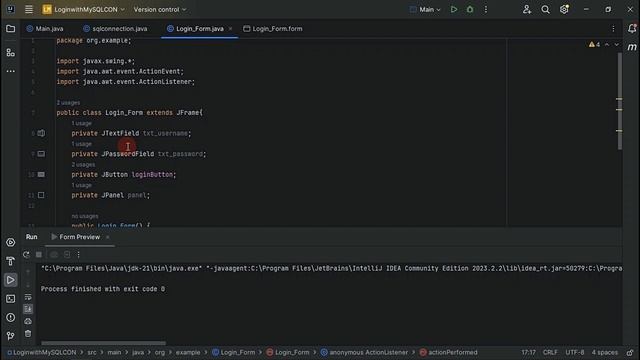This screenshot has width=640, height=360.
Task: Open the Problems tool window
Action: tap(11, 317)
